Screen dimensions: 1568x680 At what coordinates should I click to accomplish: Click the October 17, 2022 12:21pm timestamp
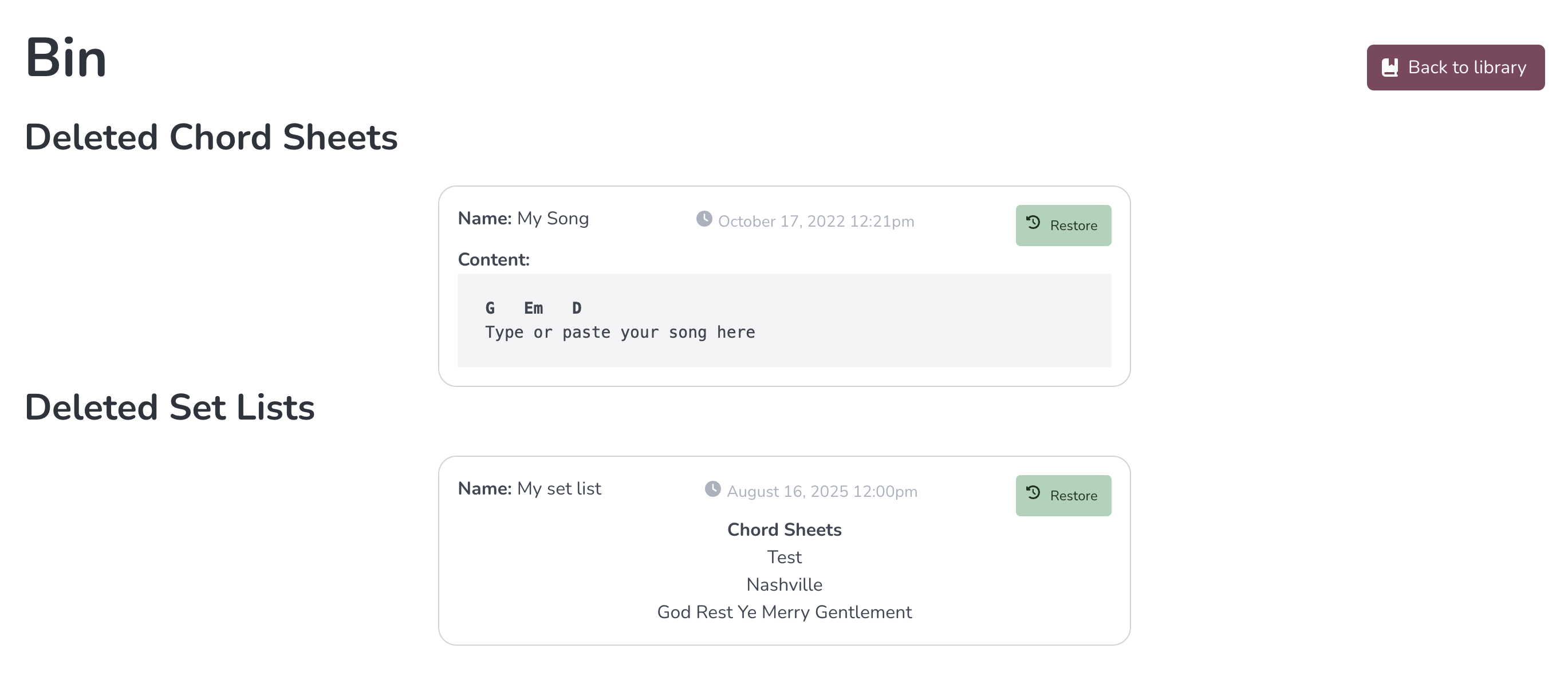[x=815, y=222]
